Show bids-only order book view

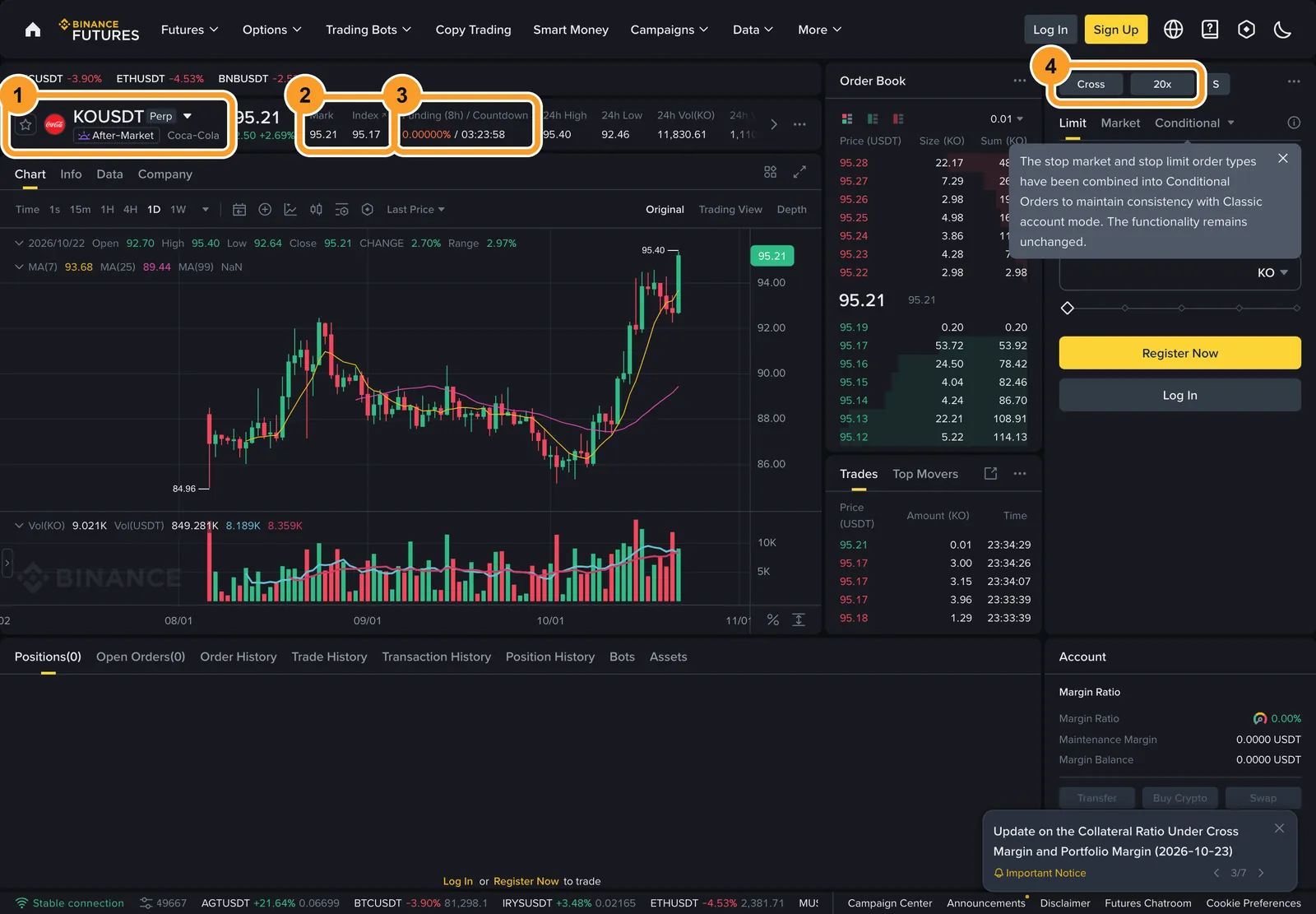[x=873, y=119]
